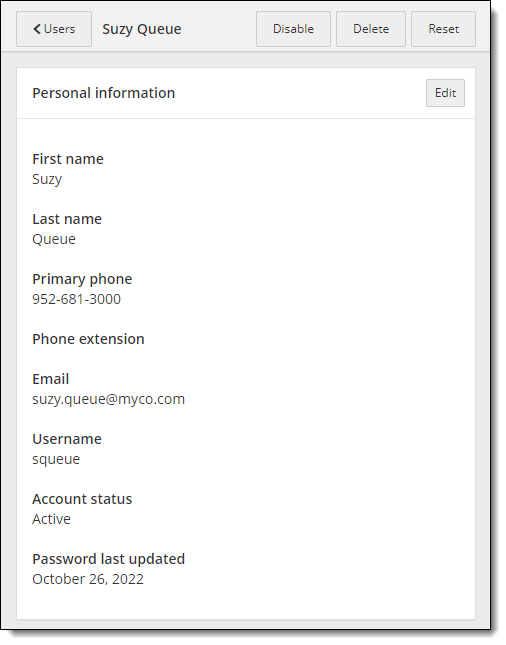This screenshot has height=645, width=506.
Task: Click the Account status label
Action: pos(82,499)
